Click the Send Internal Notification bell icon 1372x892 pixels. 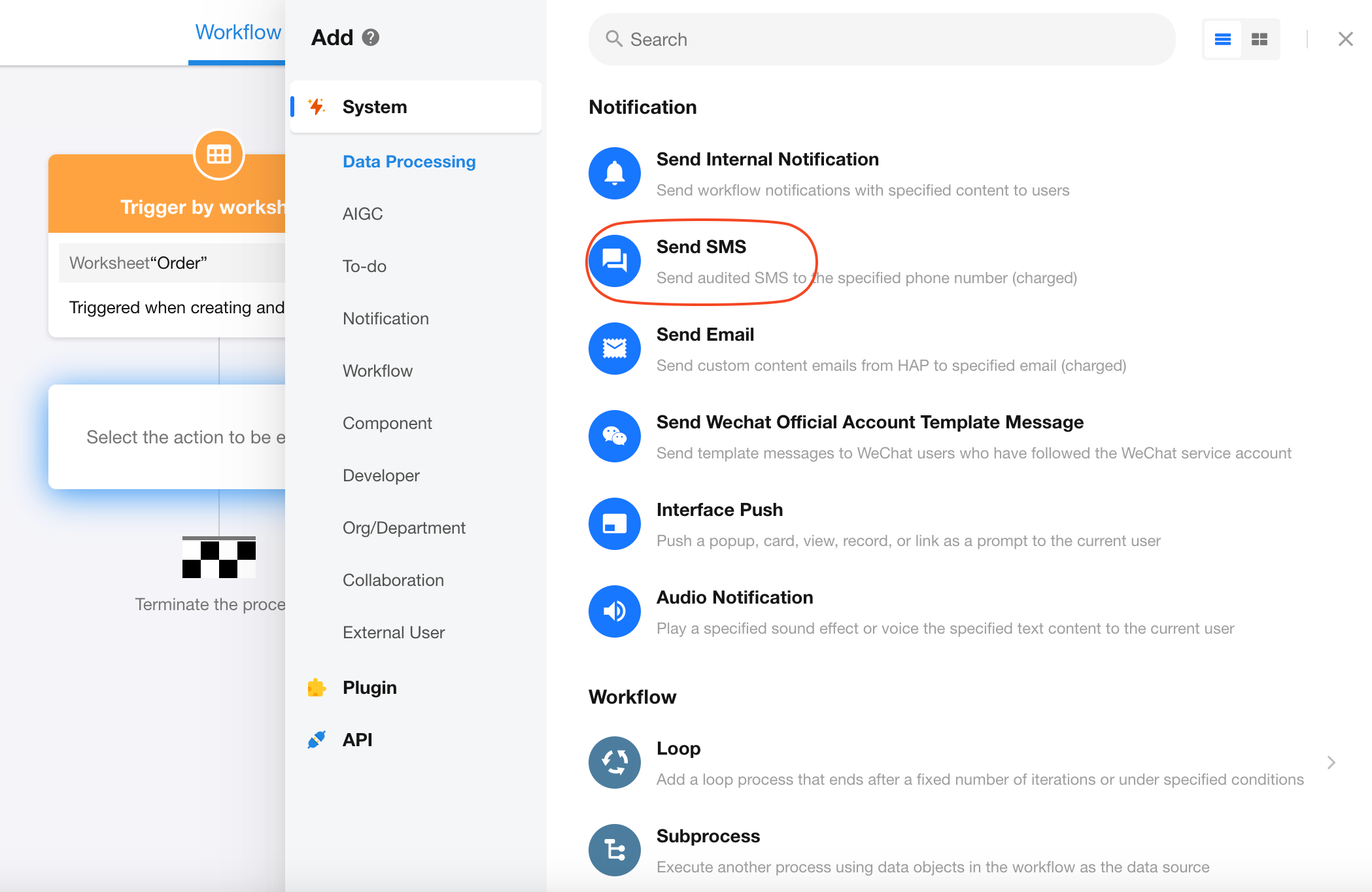pyautogui.click(x=614, y=173)
